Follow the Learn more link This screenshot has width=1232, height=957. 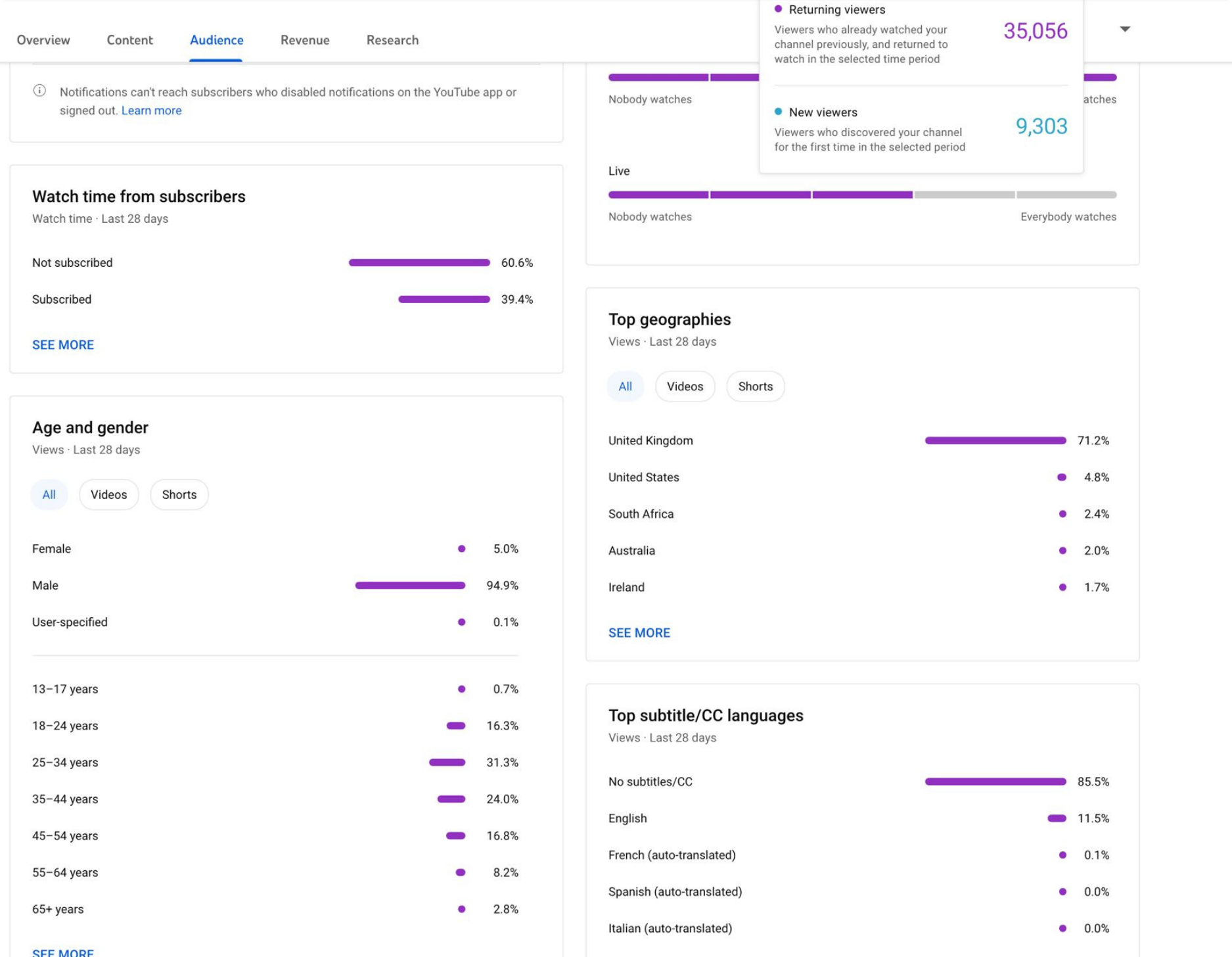coord(151,110)
